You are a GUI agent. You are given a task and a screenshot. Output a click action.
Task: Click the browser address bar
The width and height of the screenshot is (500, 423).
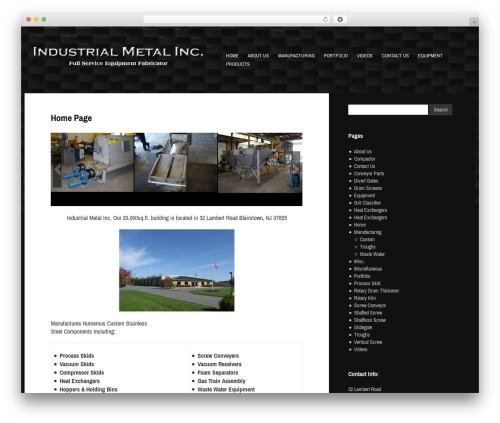(x=237, y=20)
